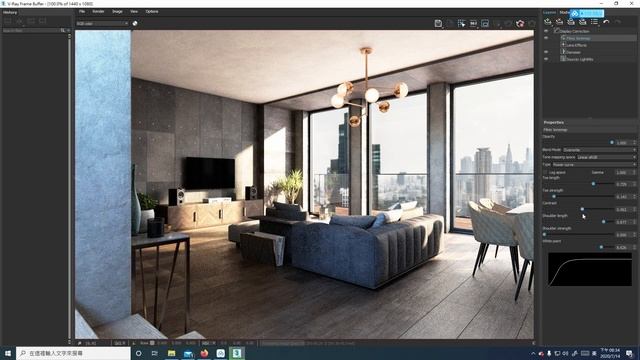
Task: Click the Toe strength slider handle
Action: tap(554, 197)
